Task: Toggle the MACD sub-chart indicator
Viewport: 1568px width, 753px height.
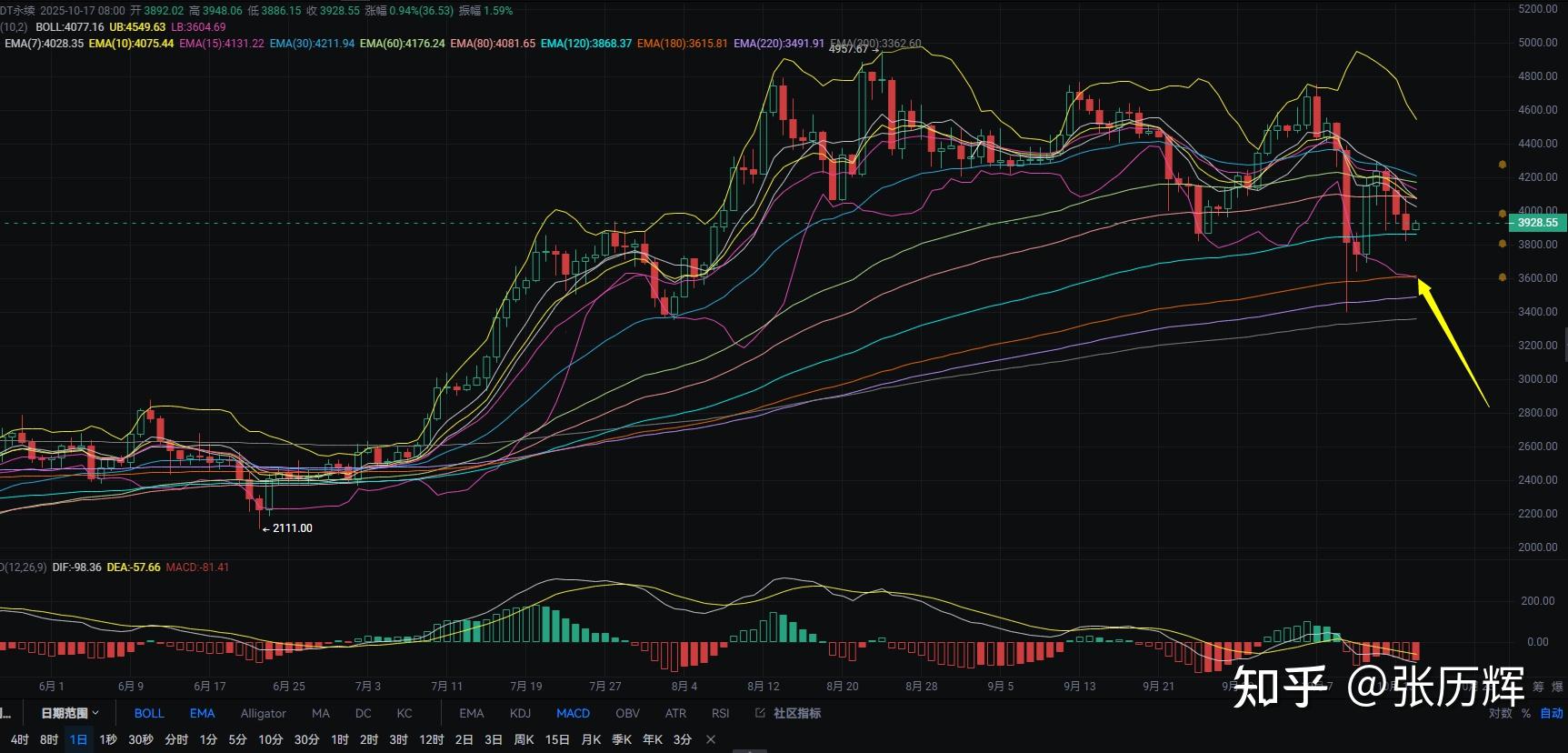Action: (573, 713)
